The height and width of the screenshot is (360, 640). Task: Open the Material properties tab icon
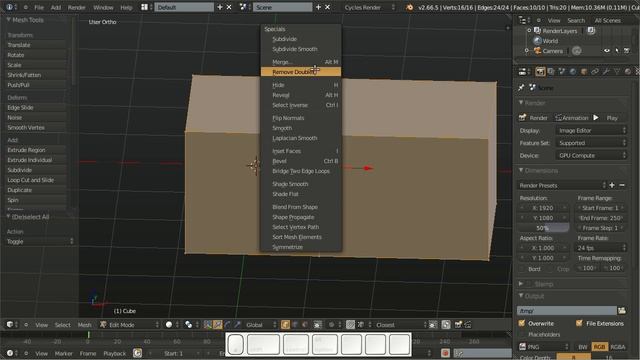coord(628,72)
